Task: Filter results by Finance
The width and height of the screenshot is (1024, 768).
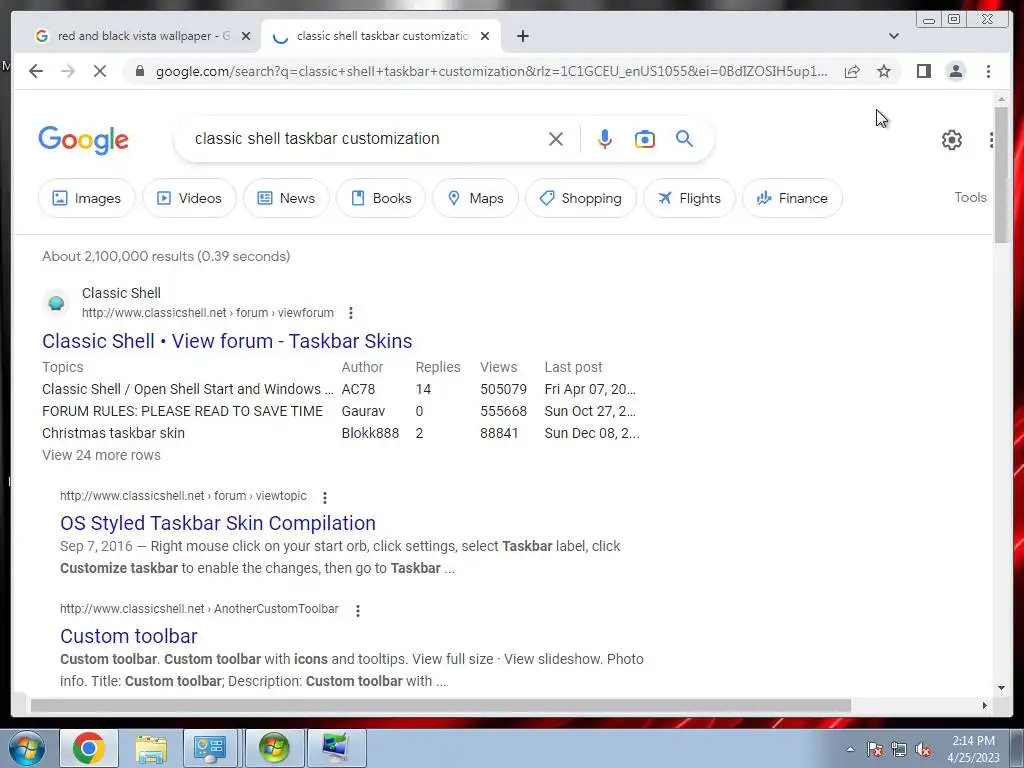Action: pos(792,198)
